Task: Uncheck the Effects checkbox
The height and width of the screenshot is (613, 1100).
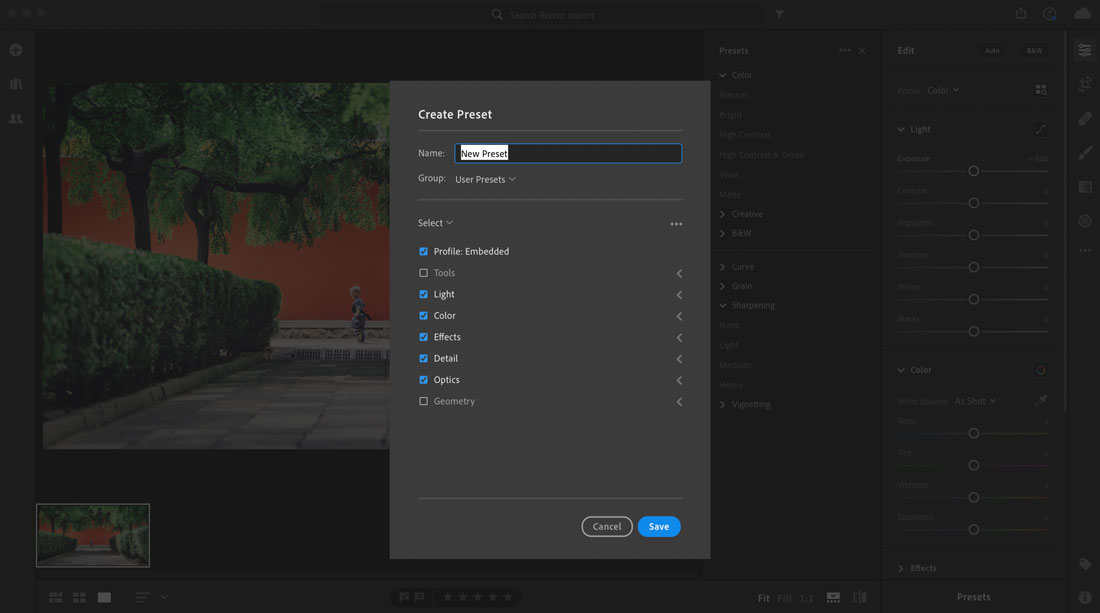Action: point(423,337)
